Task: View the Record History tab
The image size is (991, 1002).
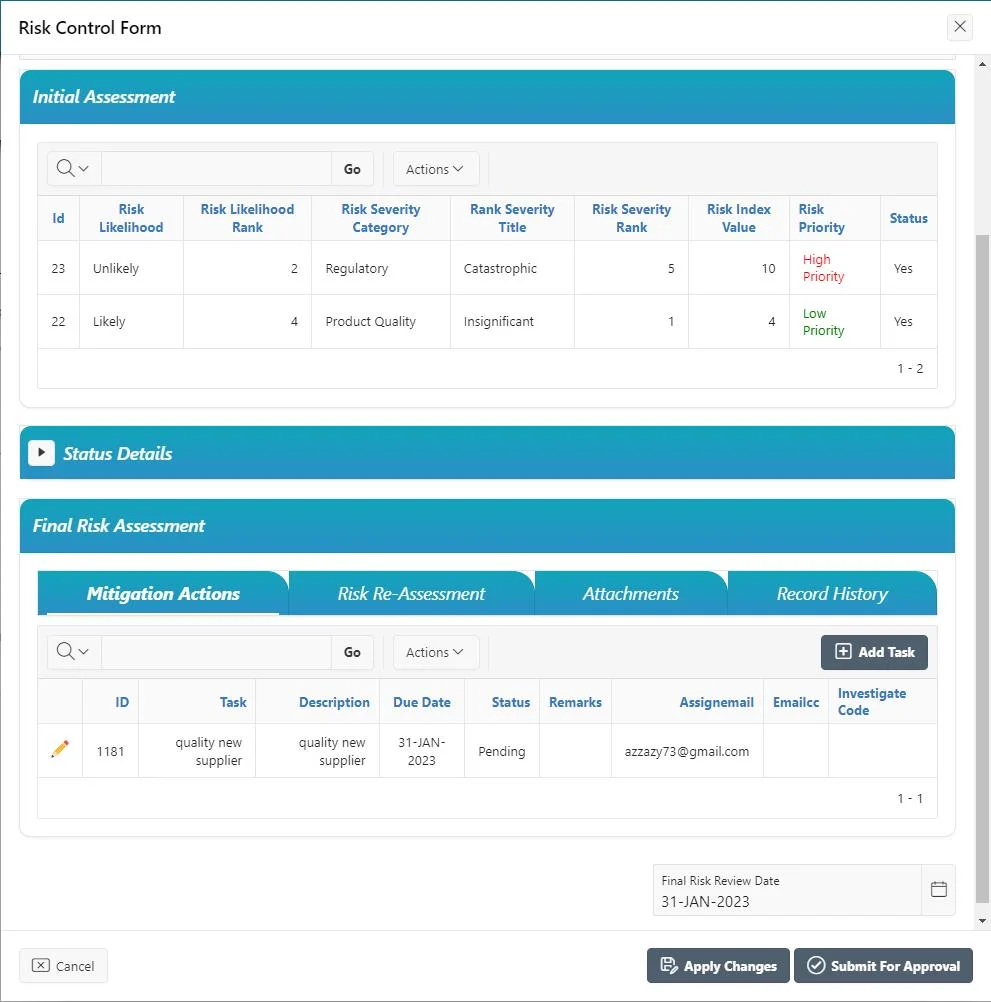Action: coord(833,593)
